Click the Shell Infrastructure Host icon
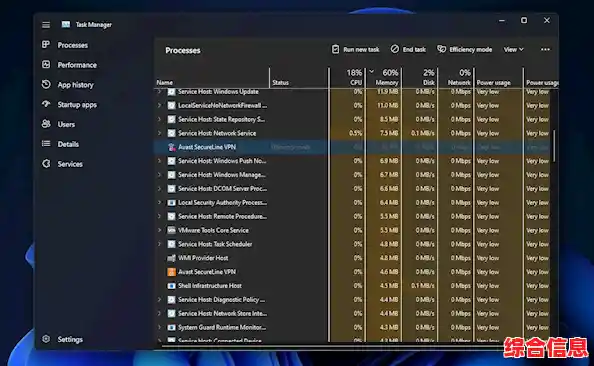Image resolution: width=594 pixels, height=366 pixels. pyautogui.click(x=172, y=286)
